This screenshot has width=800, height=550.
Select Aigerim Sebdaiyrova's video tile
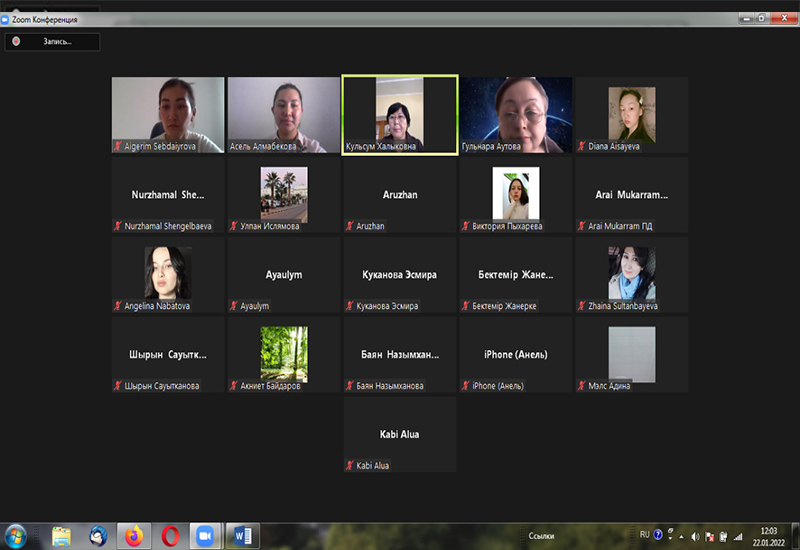(x=168, y=115)
